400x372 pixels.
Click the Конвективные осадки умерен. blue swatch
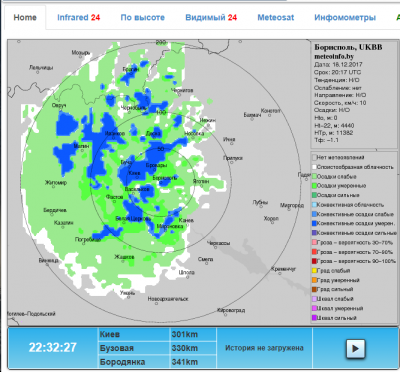314,223
